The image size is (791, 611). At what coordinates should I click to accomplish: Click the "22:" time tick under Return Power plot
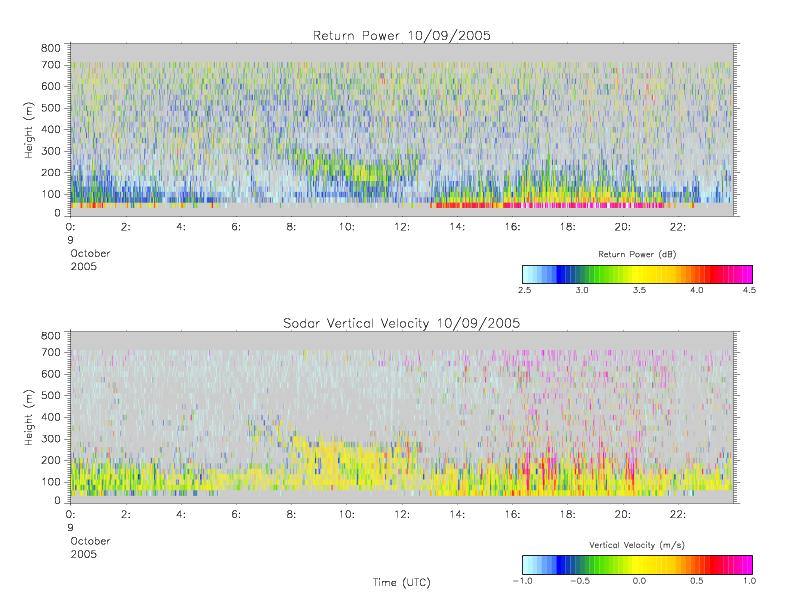point(678,227)
